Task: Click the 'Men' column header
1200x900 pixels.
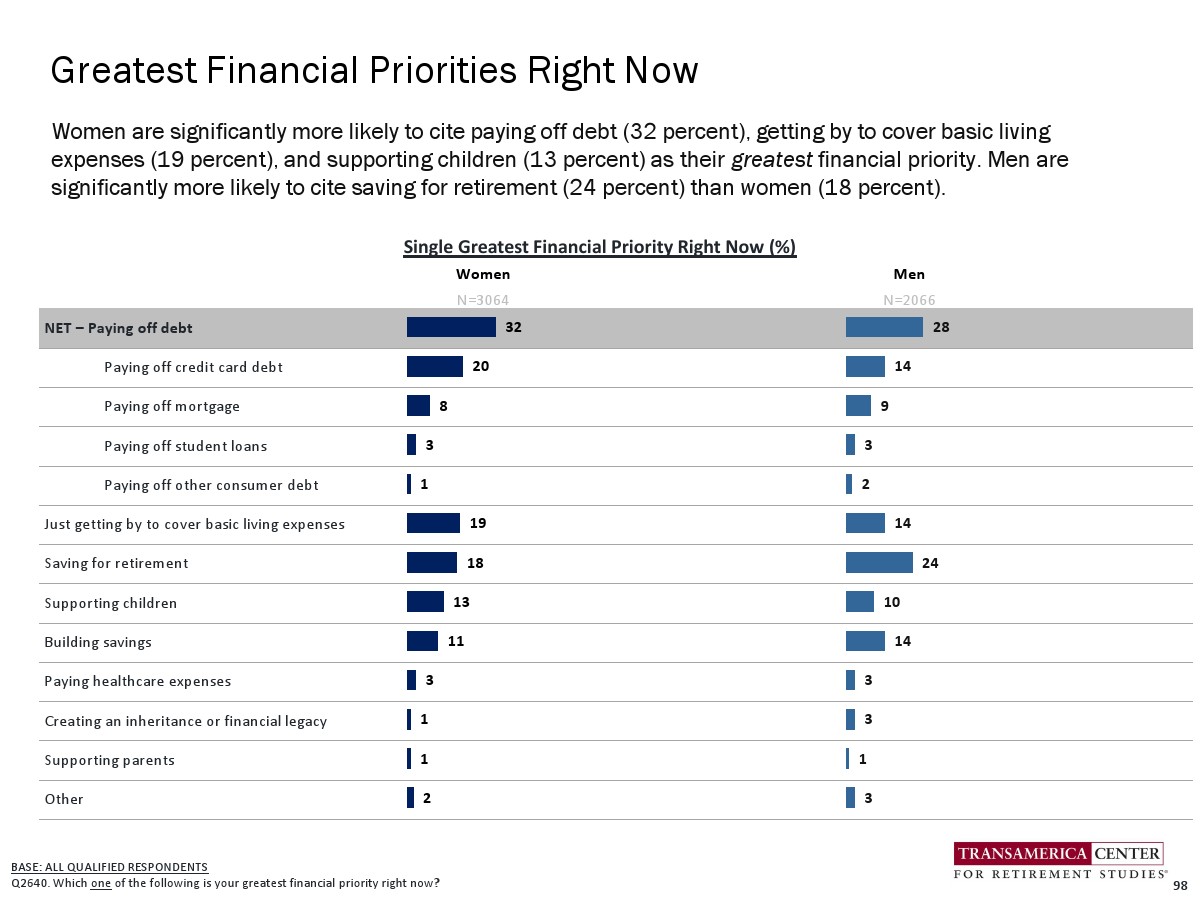Action: click(x=909, y=274)
